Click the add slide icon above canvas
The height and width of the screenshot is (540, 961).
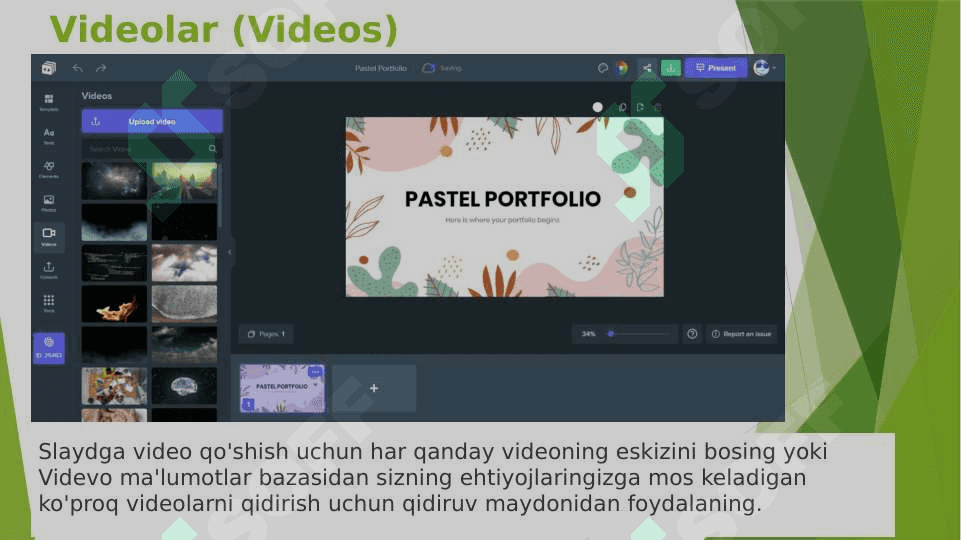click(640, 107)
